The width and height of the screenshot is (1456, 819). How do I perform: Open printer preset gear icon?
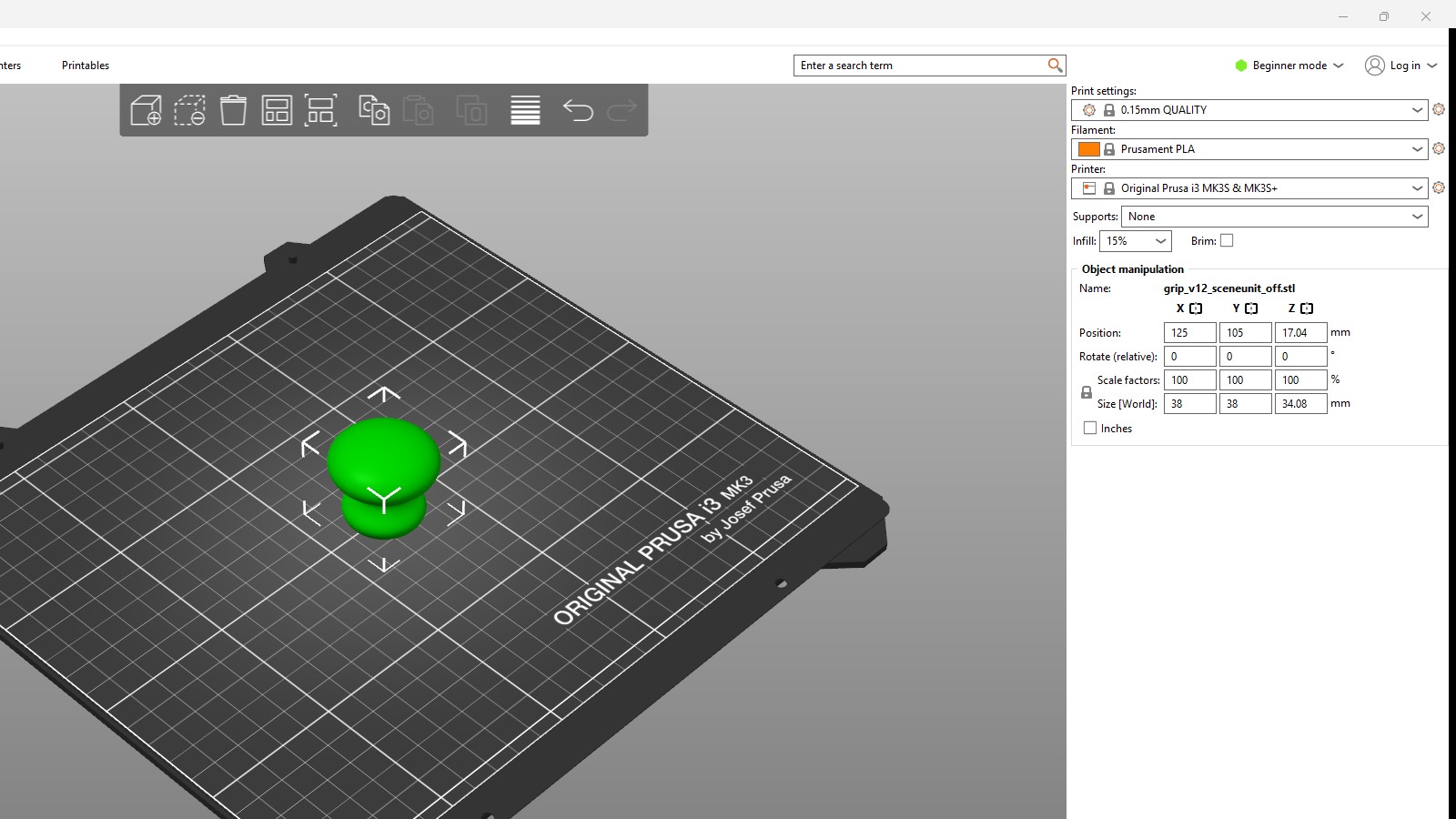click(1439, 187)
